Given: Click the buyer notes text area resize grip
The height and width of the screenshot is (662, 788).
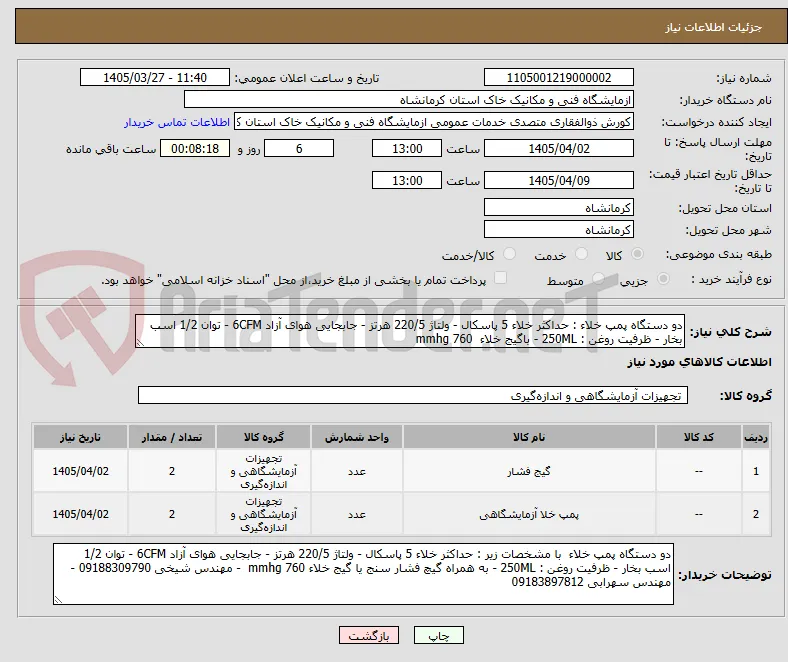Looking at the screenshot, I should (58, 599).
